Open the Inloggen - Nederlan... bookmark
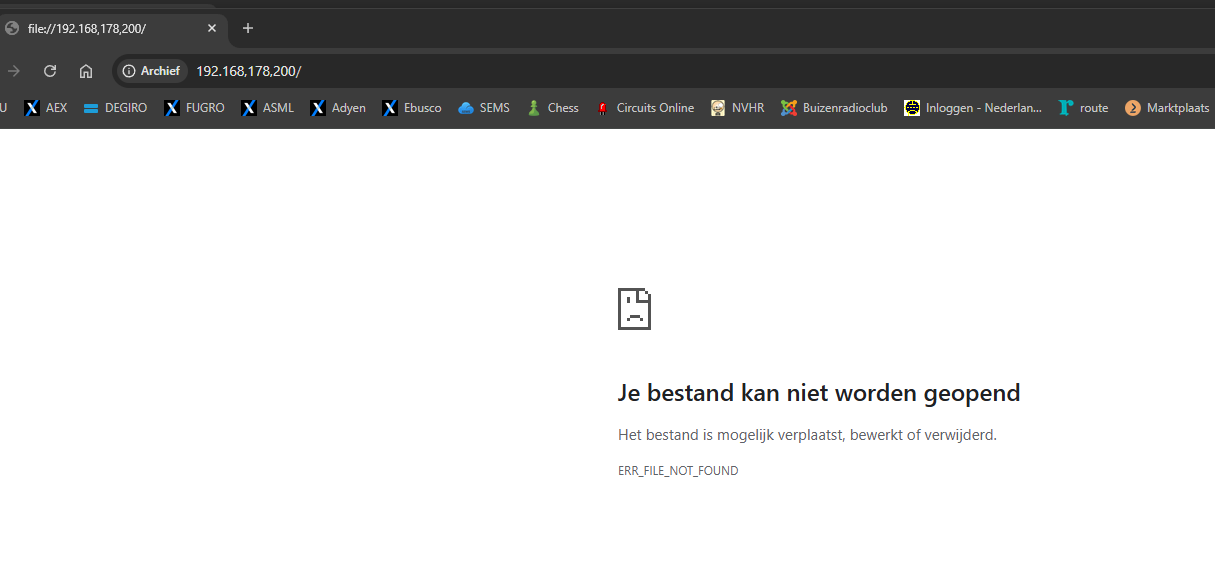Image resolution: width=1215 pixels, height=570 pixels. (x=973, y=108)
